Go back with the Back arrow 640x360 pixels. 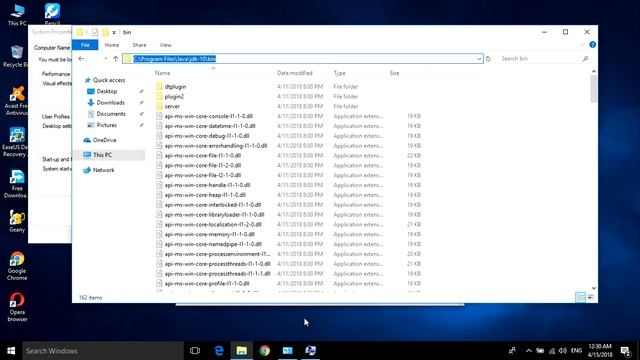[x=81, y=59]
